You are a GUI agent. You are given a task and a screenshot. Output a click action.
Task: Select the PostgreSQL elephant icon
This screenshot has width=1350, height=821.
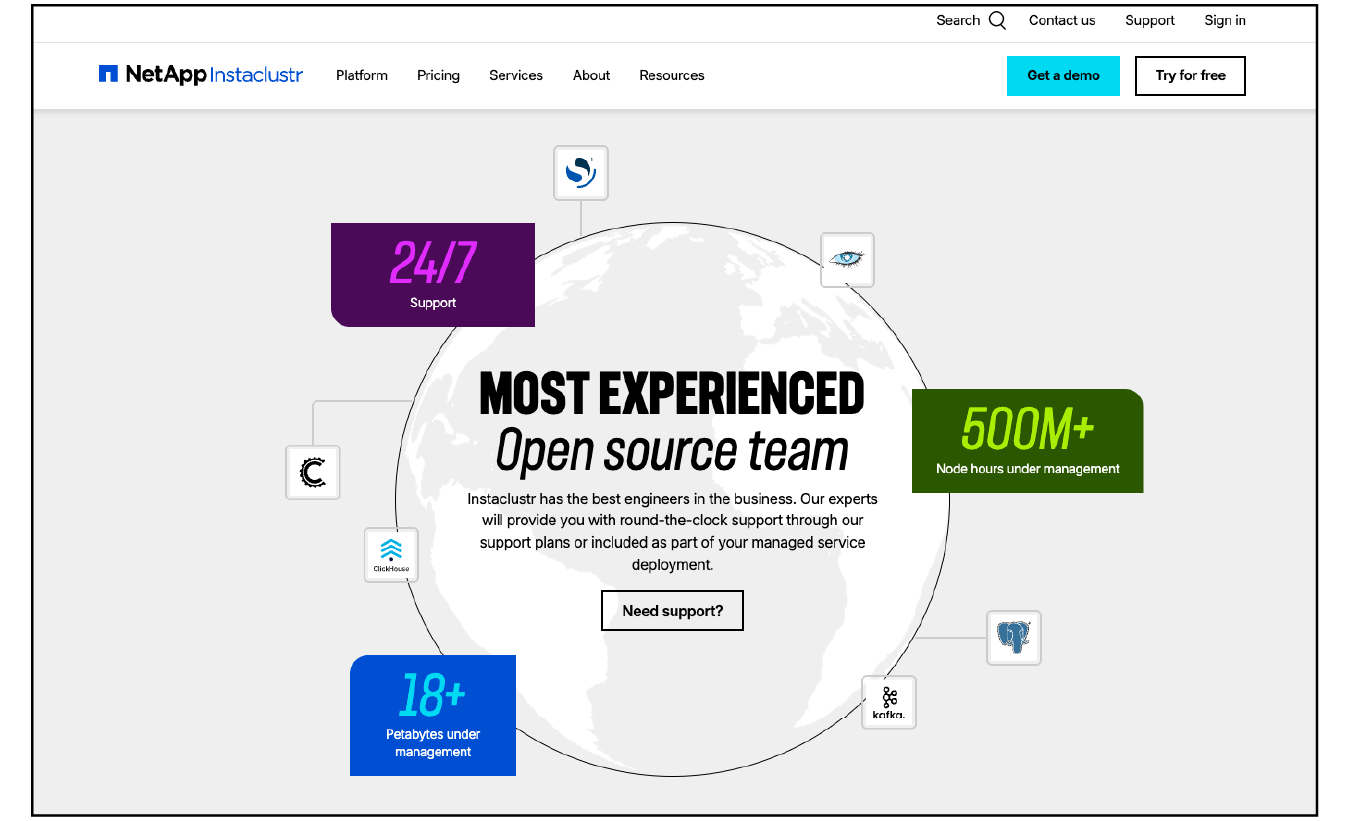tap(1013, 637)
